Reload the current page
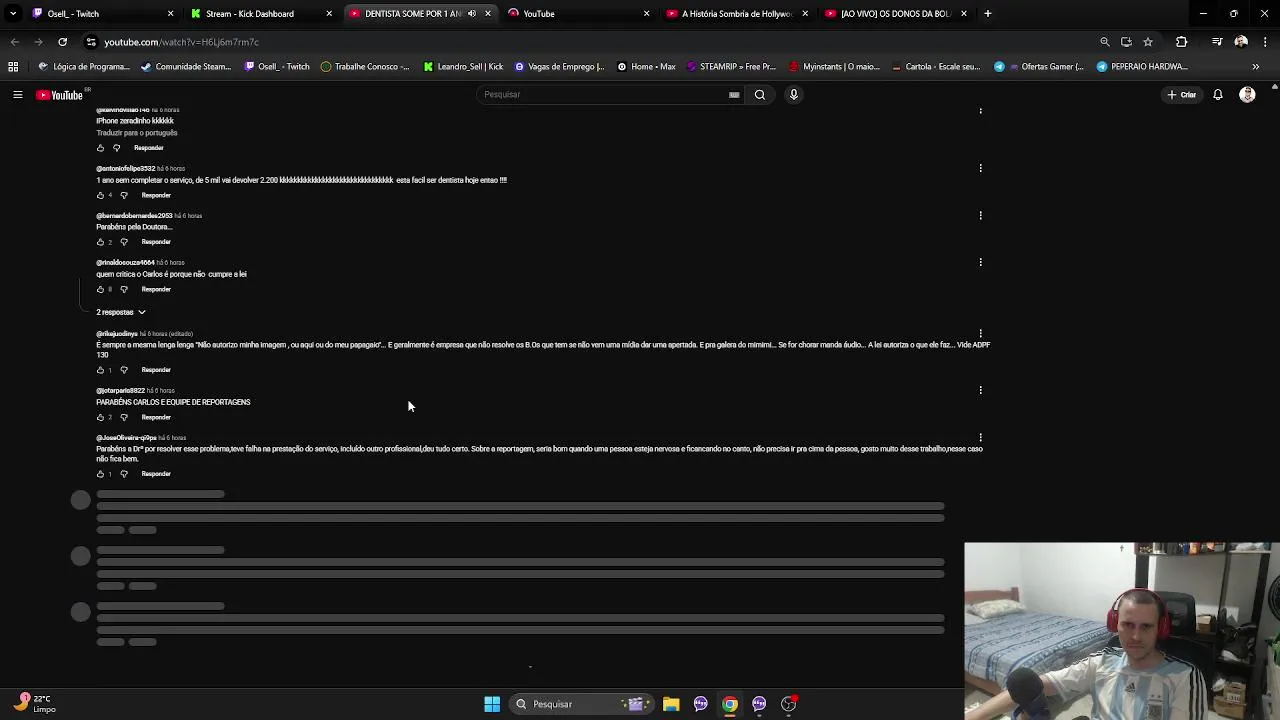This screenshot has height=720, width=1280. pos(62,42)
